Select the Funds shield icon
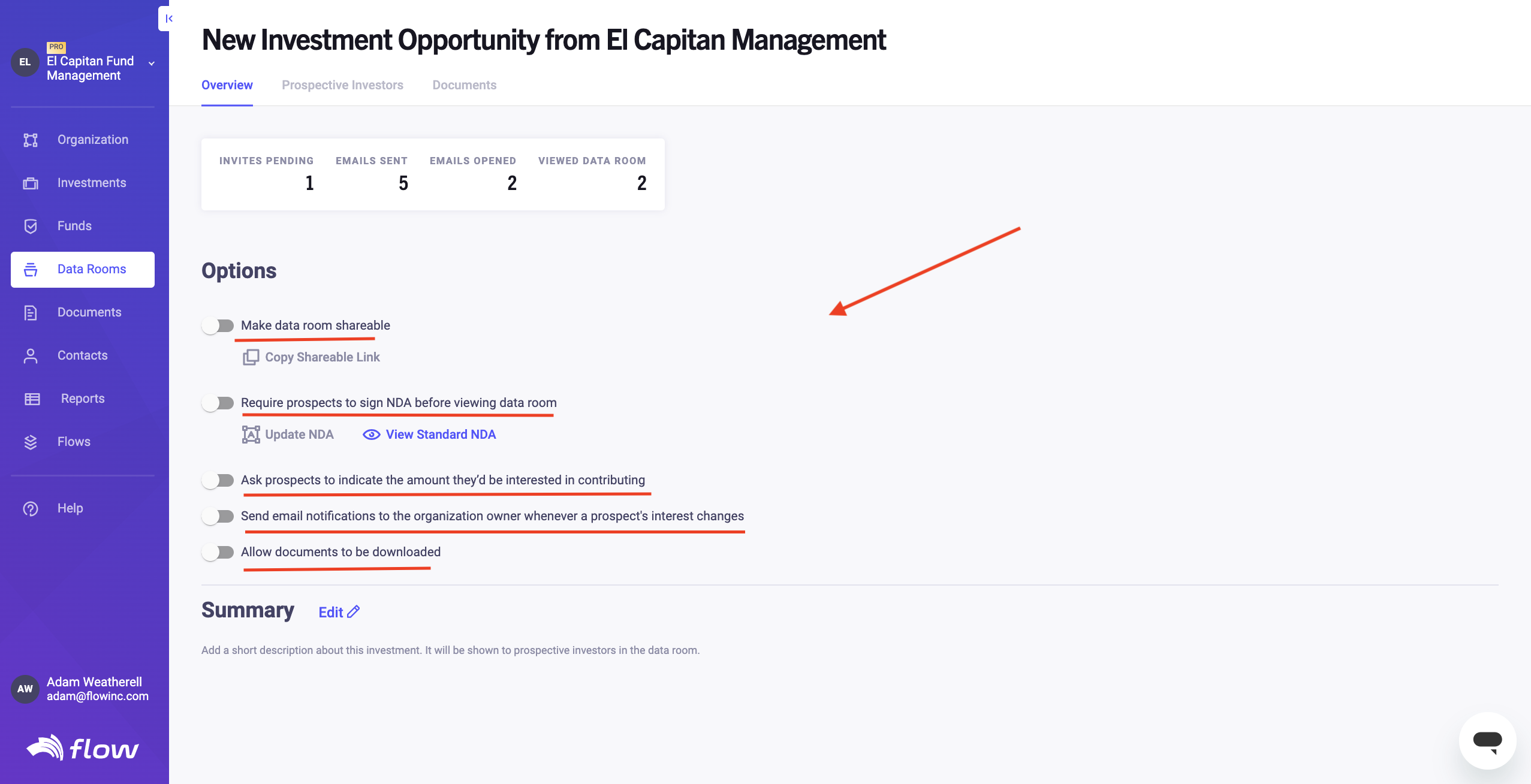 point(31,227)
